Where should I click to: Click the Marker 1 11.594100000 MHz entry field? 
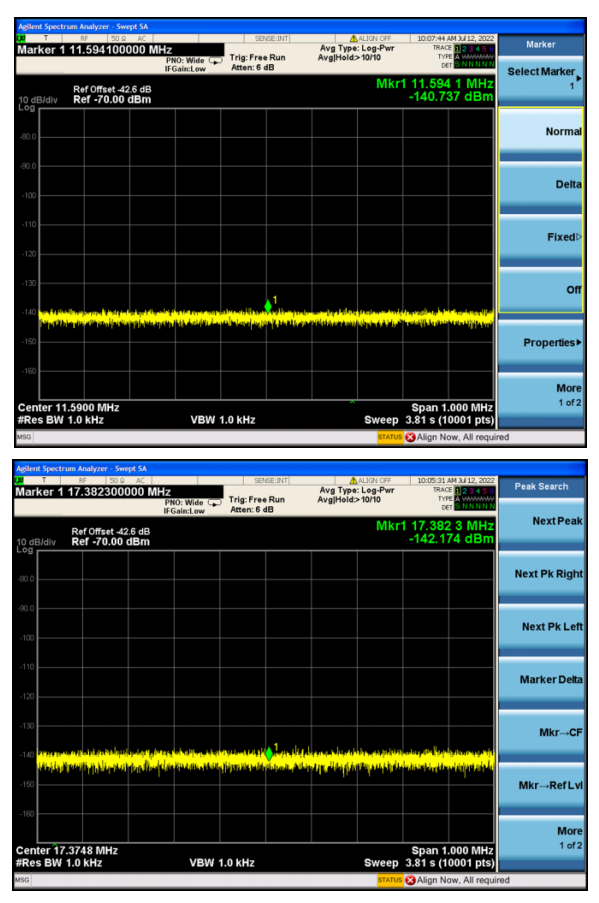pos(120,50)
